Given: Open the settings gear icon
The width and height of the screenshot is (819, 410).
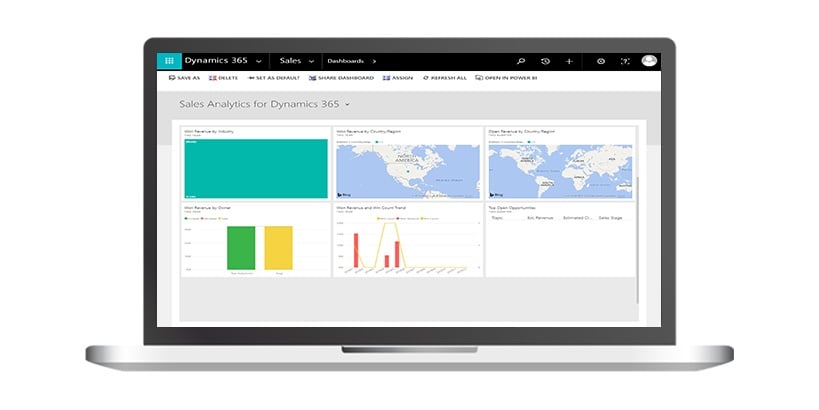Looking at the screenshot, I should tap(601, 61).
